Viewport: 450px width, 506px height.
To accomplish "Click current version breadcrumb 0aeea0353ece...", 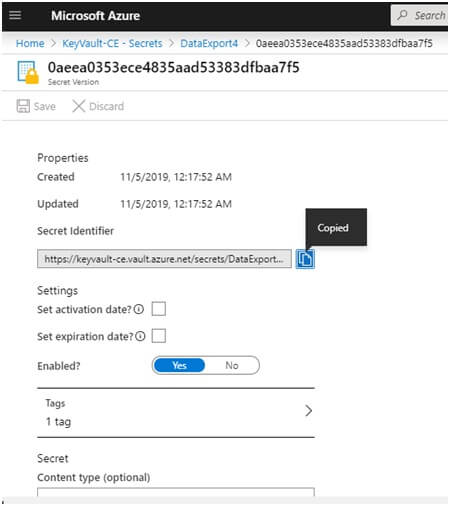I will coord(344,43).
